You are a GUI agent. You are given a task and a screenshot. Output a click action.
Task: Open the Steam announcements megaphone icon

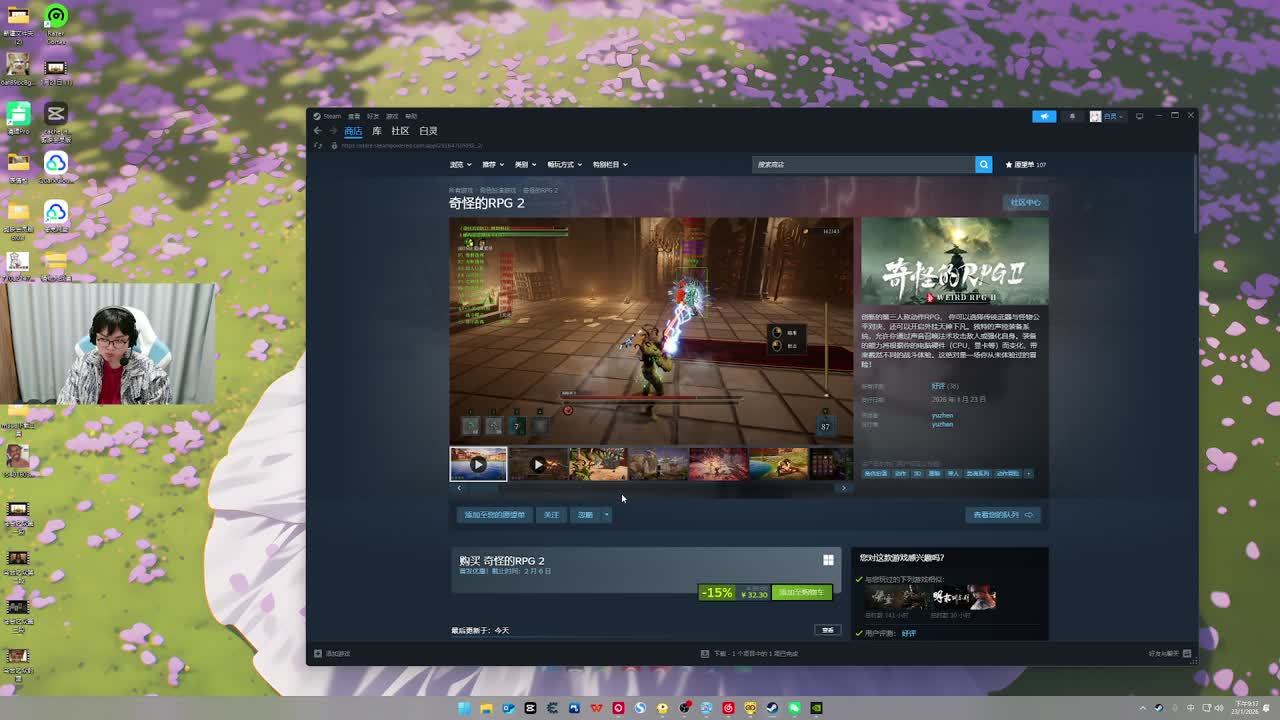pyautogui.click(x=1043, y=116)
